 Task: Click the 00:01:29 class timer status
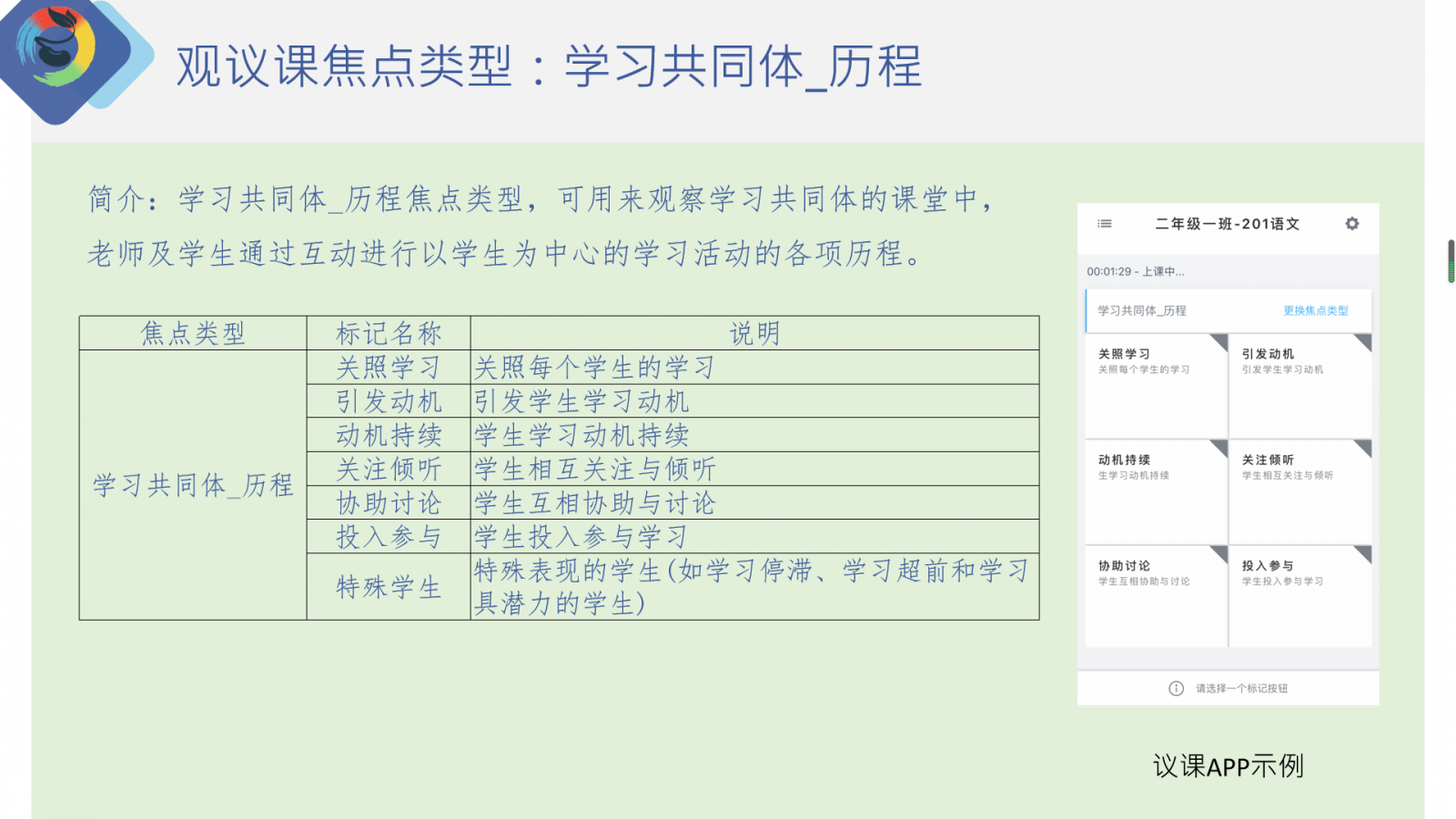point(1135,272)
